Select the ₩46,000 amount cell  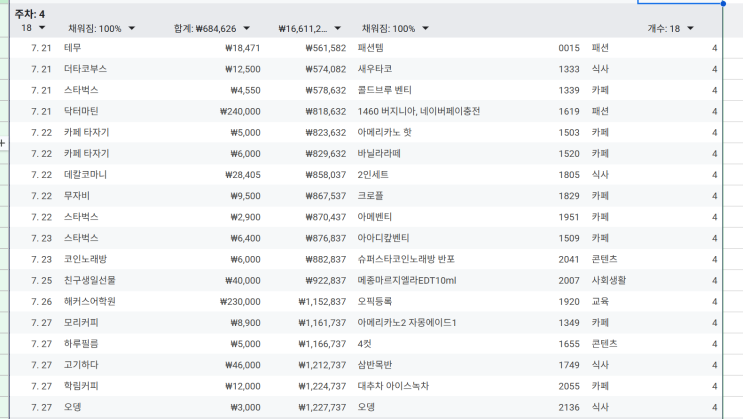point(243,365)
